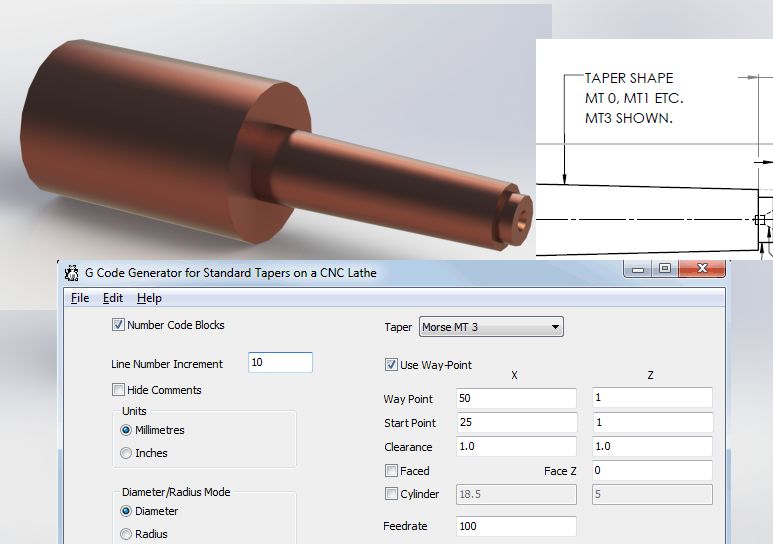Open the File menu

[80, 298]
